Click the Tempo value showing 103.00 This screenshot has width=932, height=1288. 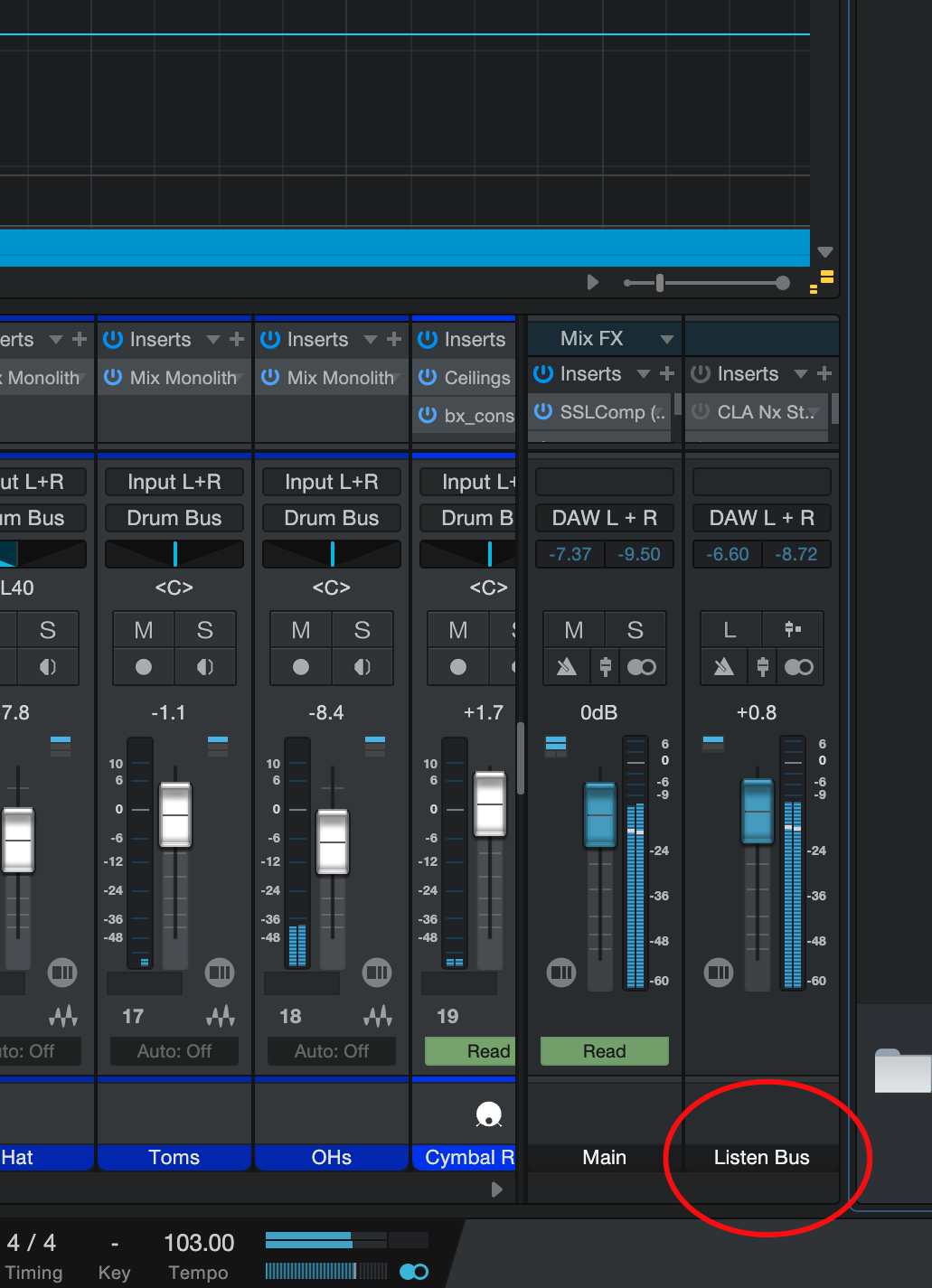pos(198,1242)
